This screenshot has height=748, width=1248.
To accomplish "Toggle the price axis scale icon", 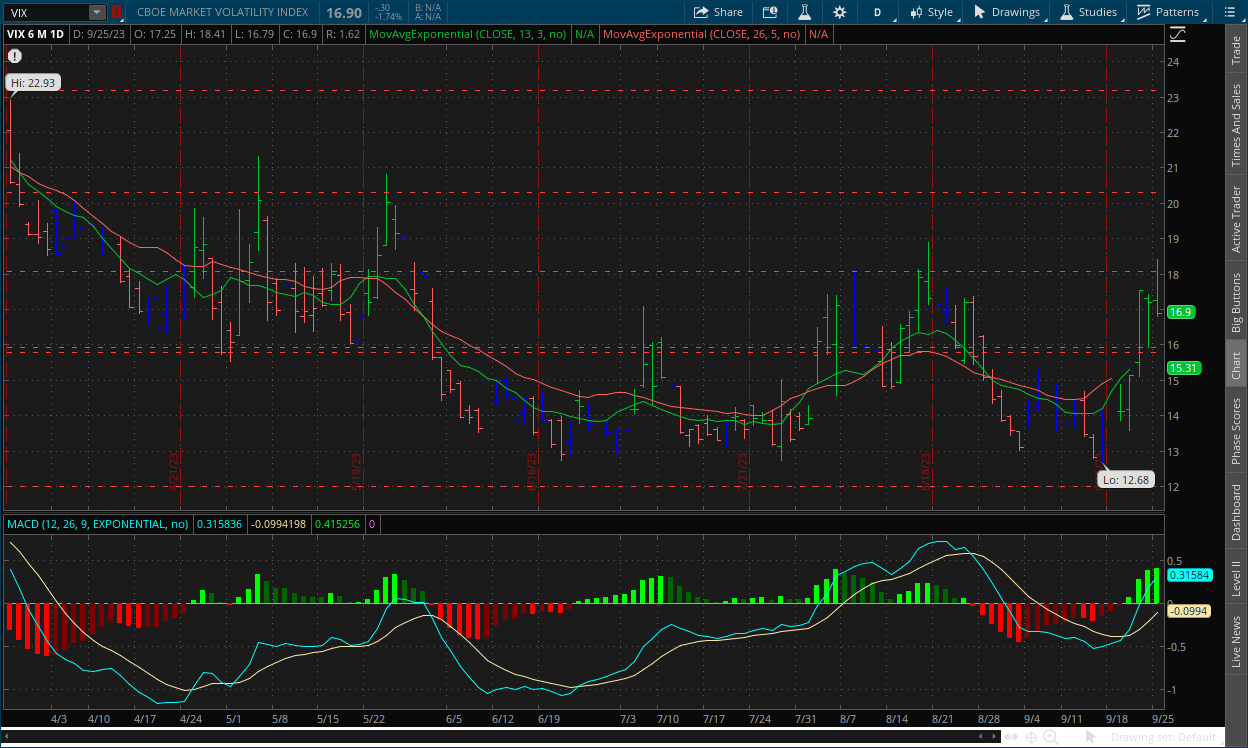I will (x=1176, y=34).
